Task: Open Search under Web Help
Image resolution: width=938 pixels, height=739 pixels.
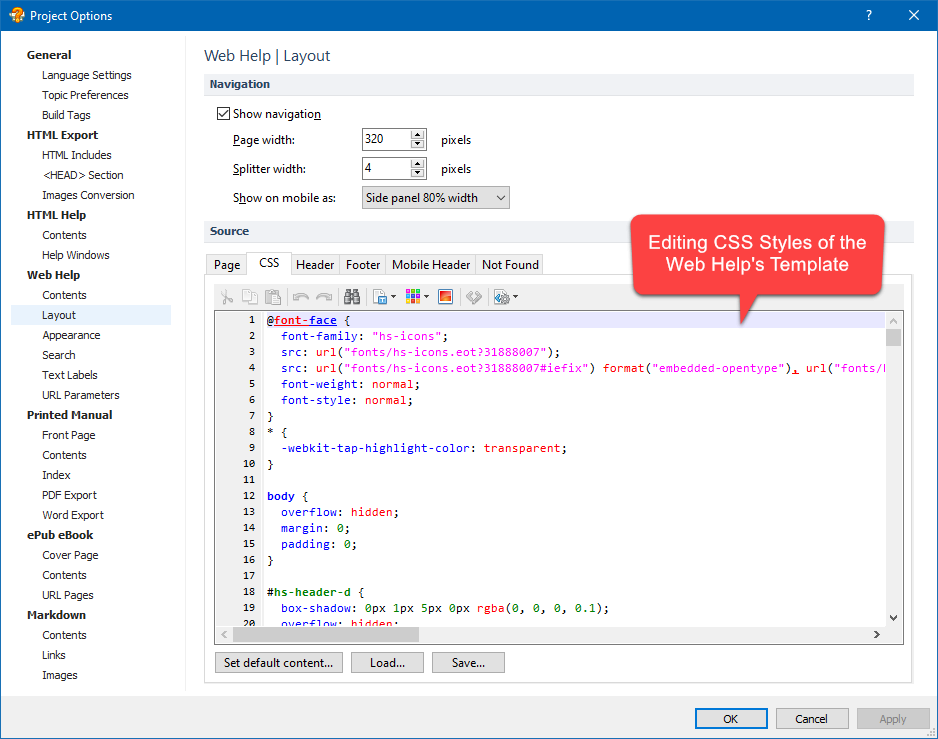Action: pos(59,355)
